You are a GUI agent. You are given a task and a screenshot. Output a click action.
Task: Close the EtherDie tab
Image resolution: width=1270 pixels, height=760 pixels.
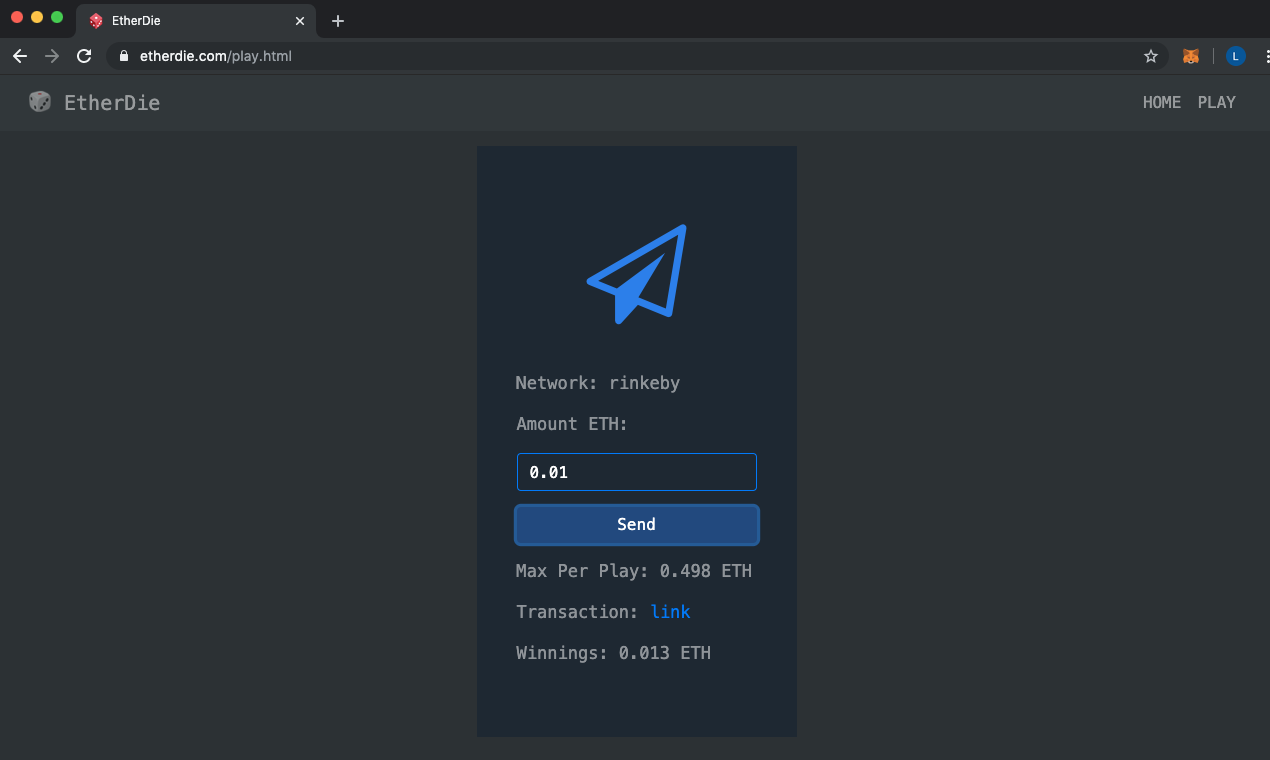[300, 20]
